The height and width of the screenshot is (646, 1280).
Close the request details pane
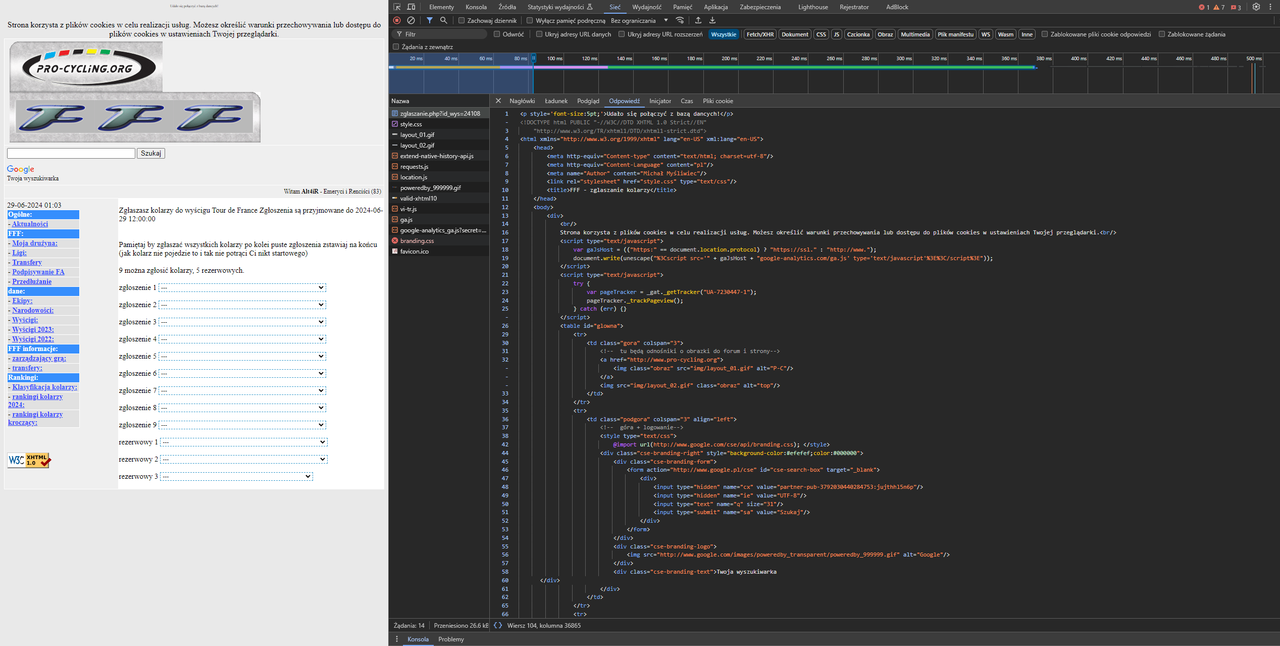(499, 101)
